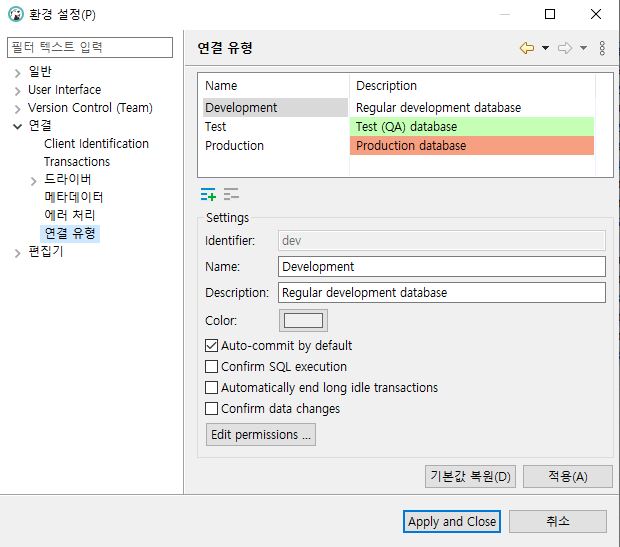
Task: Click the 취소 cancel button
Action: [x=558, y=522]
